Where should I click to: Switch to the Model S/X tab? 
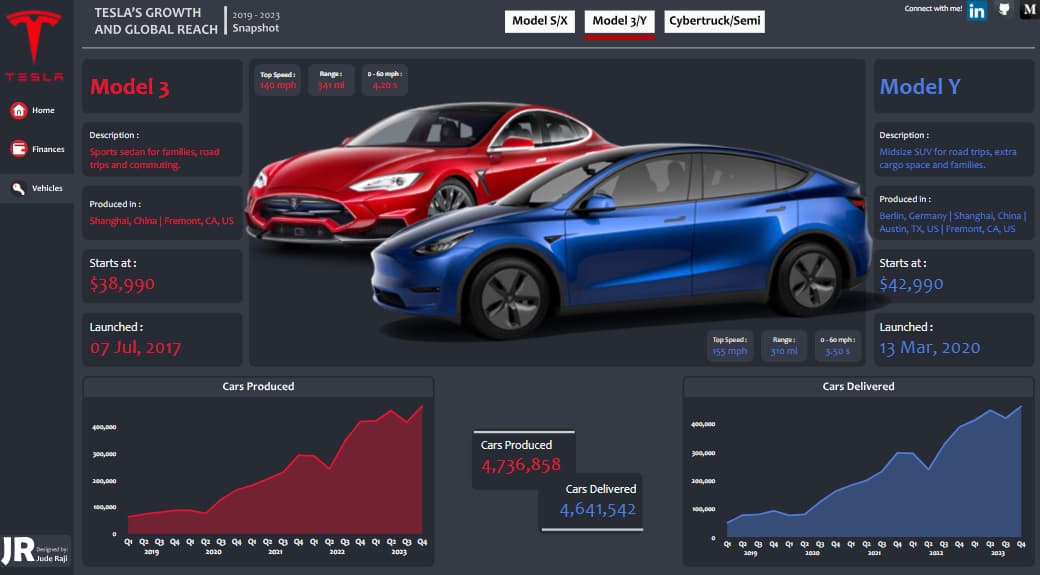click(x=539, y=21)
